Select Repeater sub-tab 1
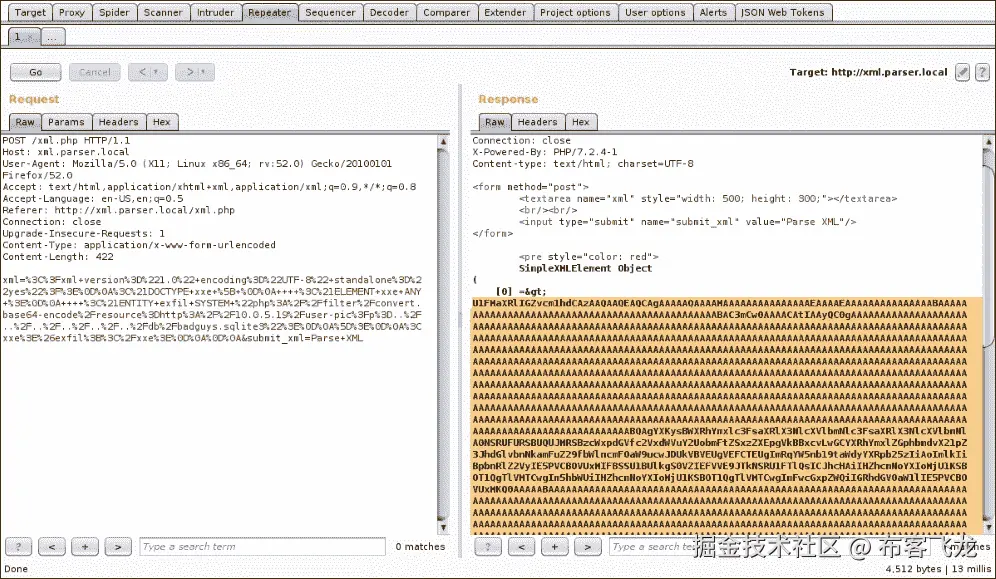This screenshot has height=579, width=996. pyautogui.click(x=24, y=37)
